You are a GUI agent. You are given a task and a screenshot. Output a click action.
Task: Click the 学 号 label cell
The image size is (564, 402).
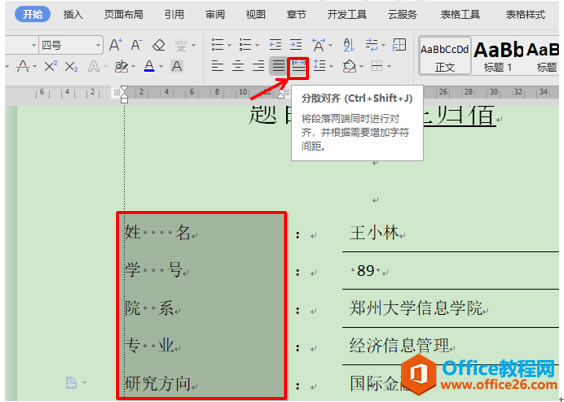tap(203, 270)
